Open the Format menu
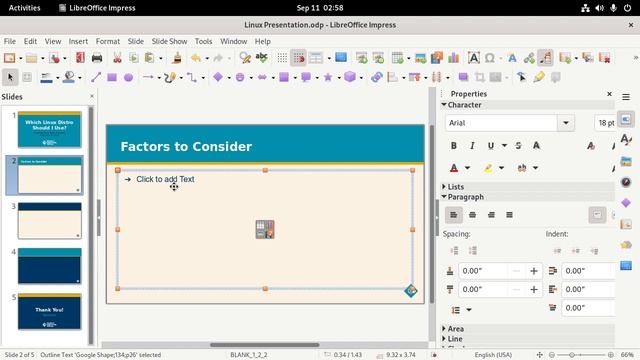Image resolution: width=640 pixels, height=360 pixels. pos(108,41)
